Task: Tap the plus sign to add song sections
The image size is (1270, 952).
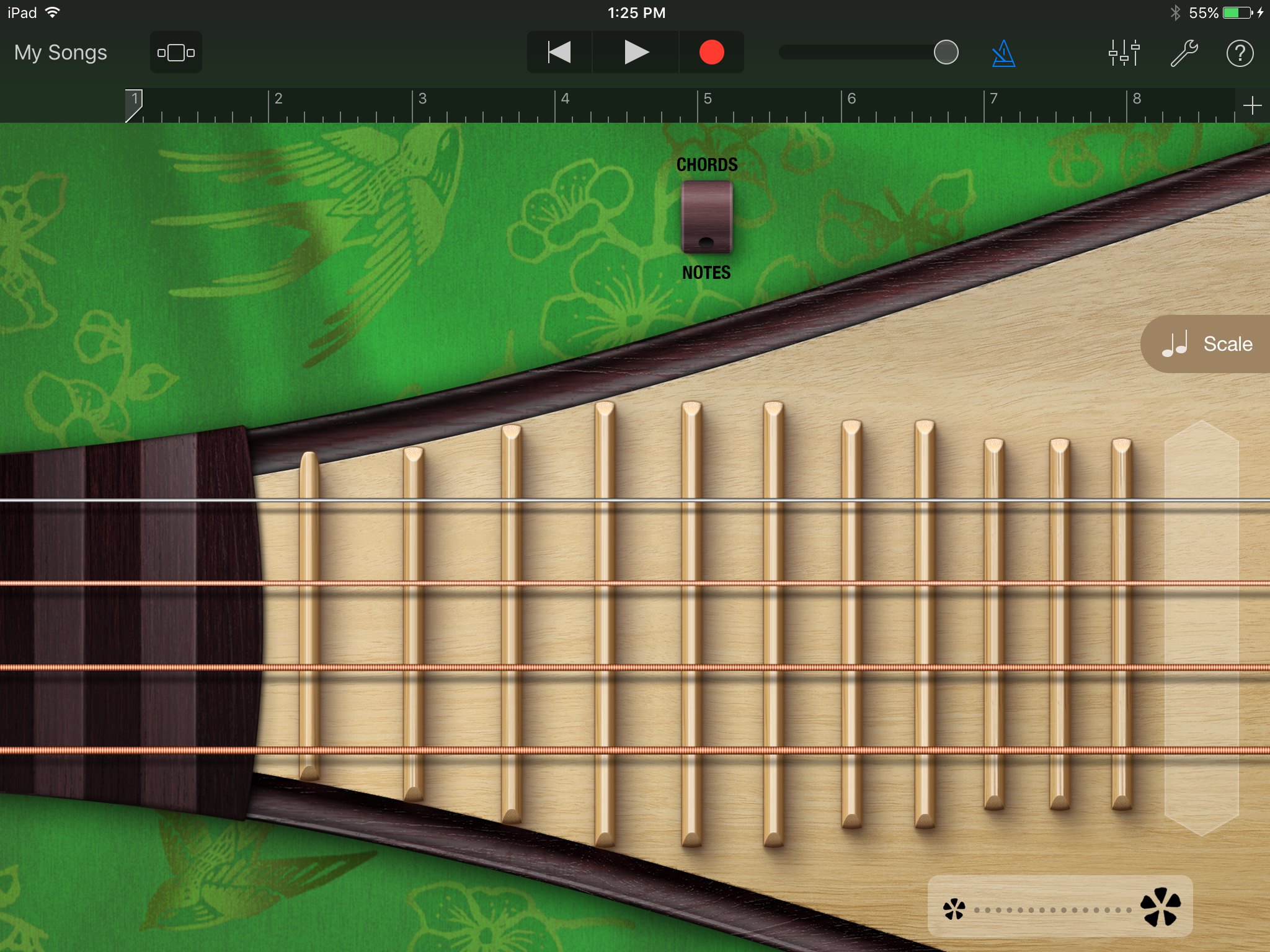Action: [x=1253, y=104]
